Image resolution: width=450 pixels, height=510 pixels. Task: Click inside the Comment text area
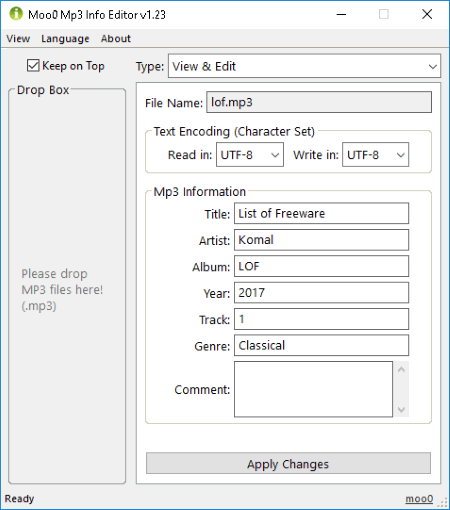coord(313,389)
